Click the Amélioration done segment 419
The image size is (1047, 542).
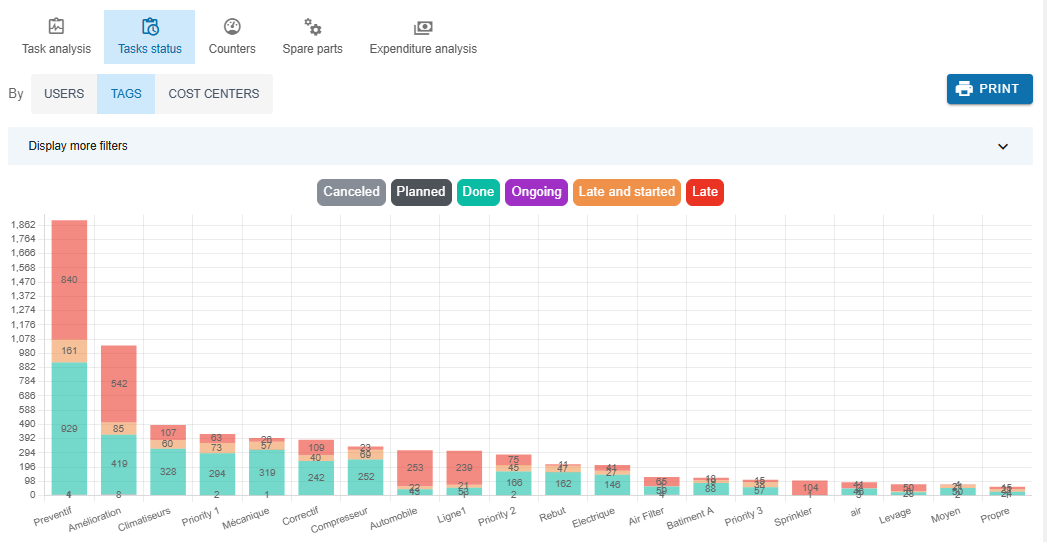pyautogui.click(x=119, y=464)
